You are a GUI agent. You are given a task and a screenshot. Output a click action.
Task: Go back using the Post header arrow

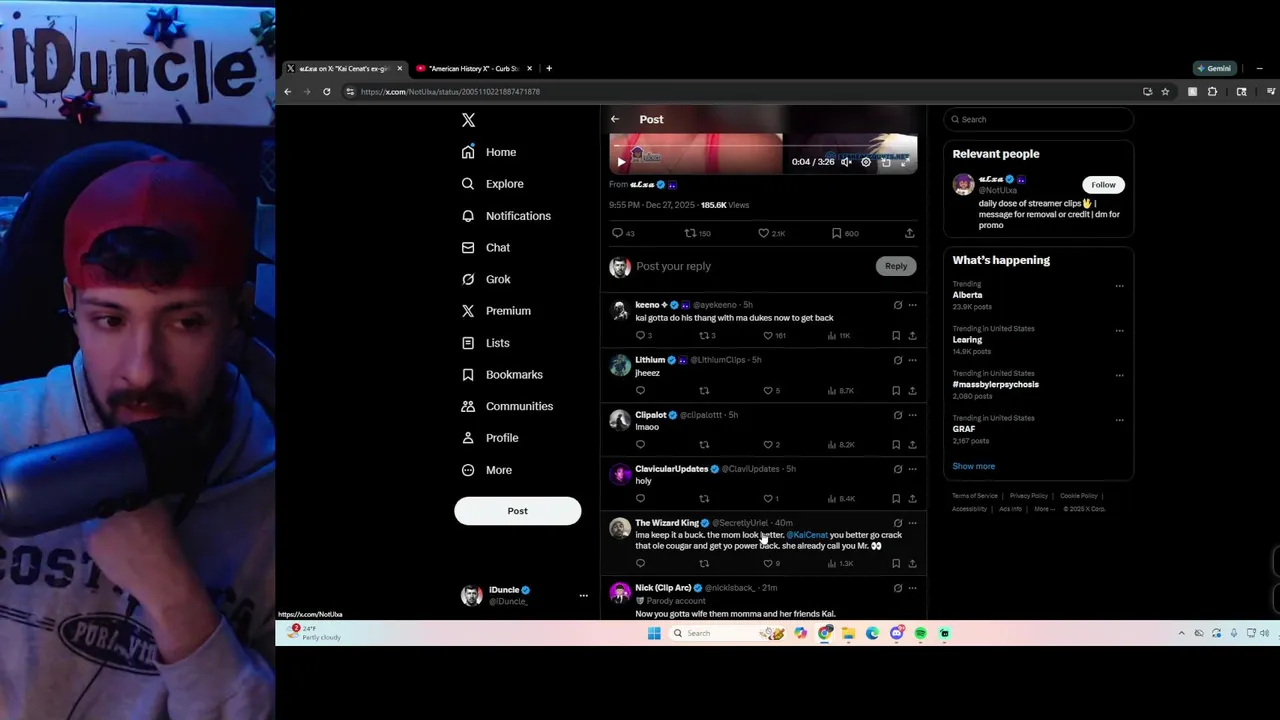[615, 119]
